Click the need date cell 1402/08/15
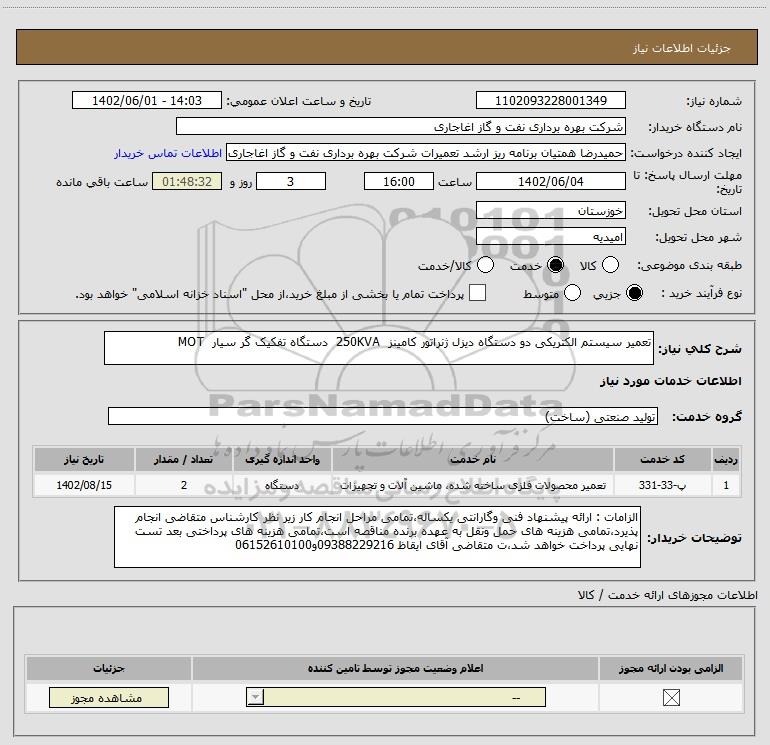This screenshot has width=770, height=745. (x=84, y=485)
